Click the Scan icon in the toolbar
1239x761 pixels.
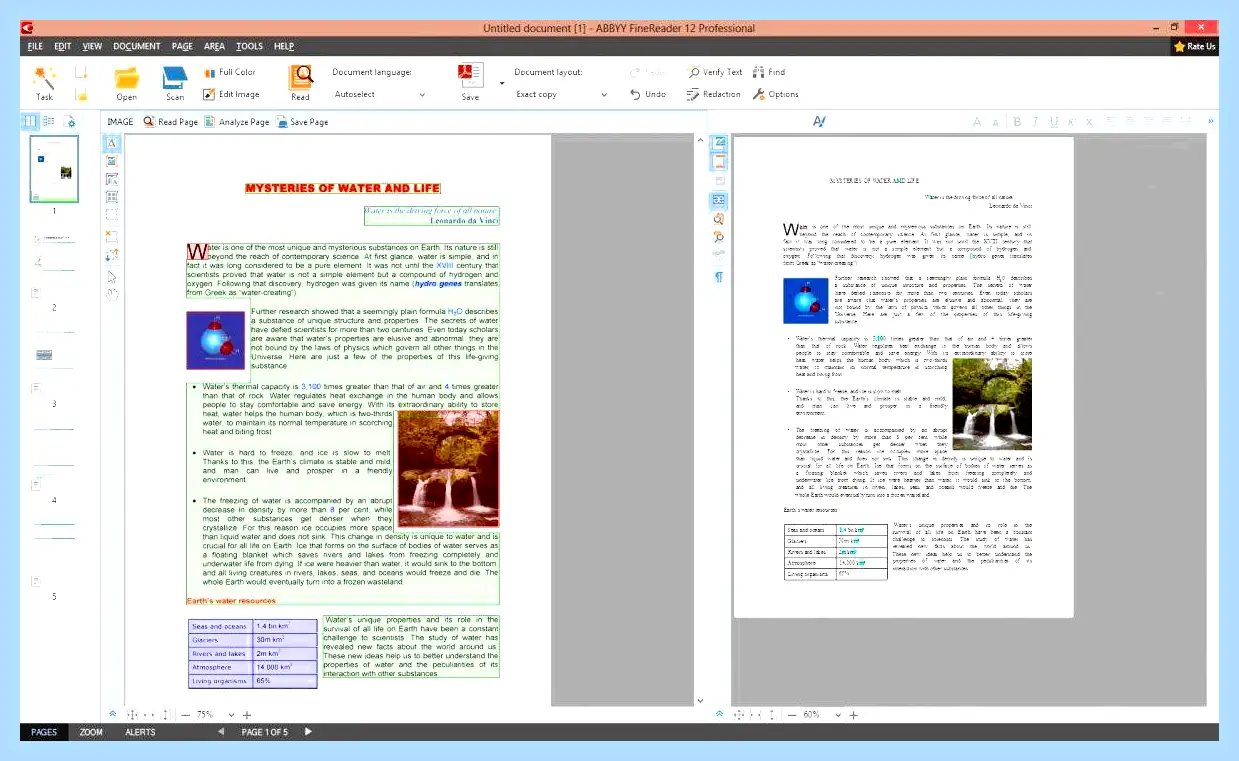coord(175,78)
